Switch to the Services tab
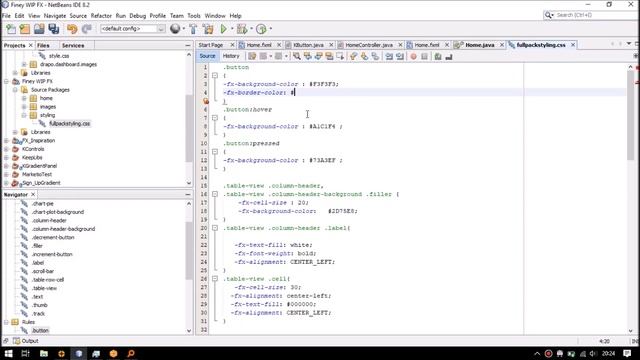 point(73,45)
